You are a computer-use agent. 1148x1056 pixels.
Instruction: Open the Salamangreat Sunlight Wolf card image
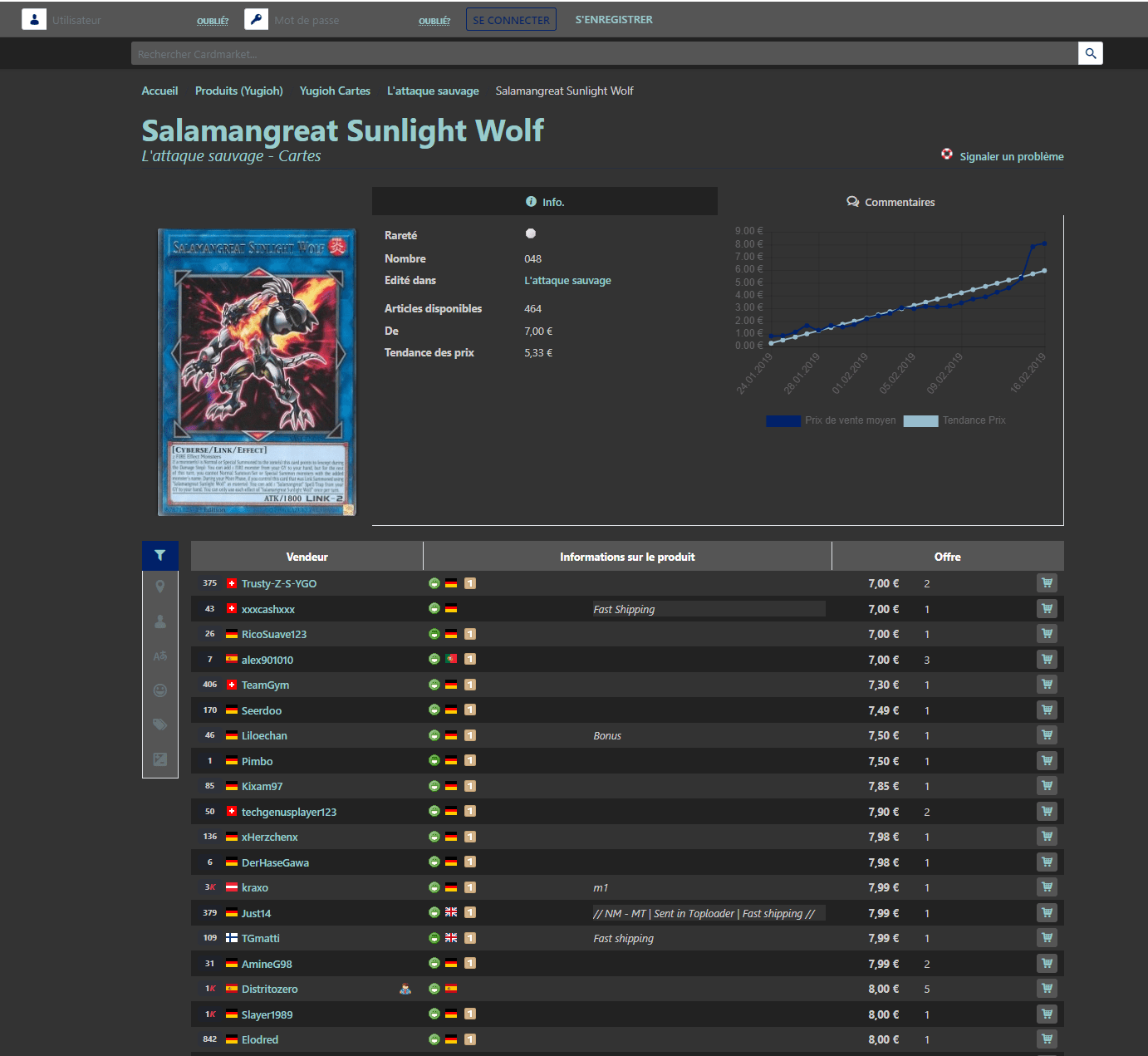click(257, 372)
